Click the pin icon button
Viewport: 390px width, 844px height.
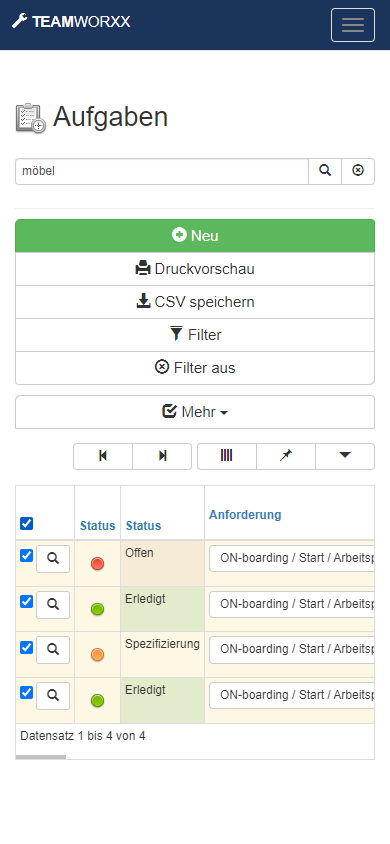click(286, 456)
